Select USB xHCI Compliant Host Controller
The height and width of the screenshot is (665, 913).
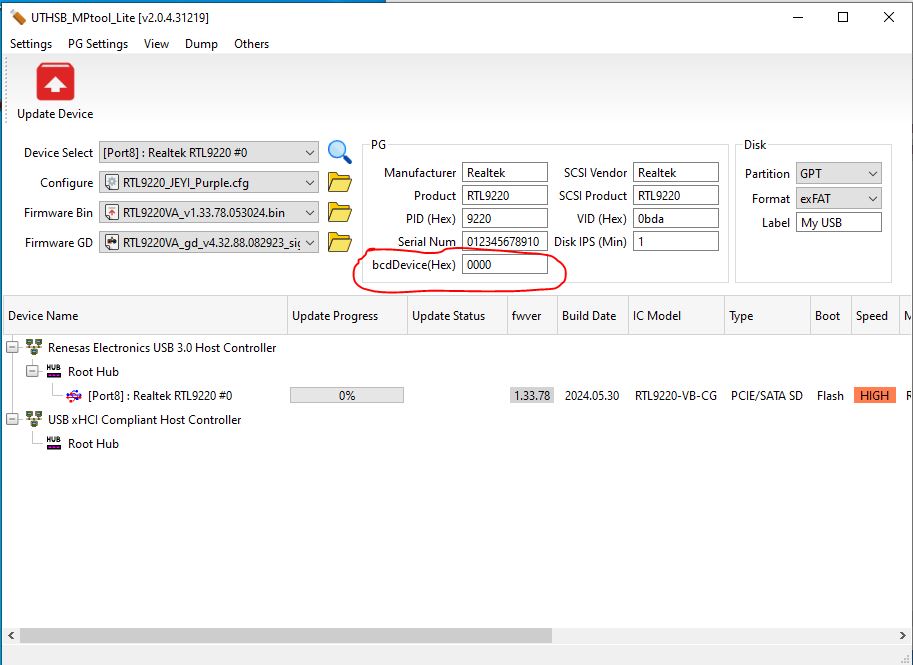click(144, 419)
